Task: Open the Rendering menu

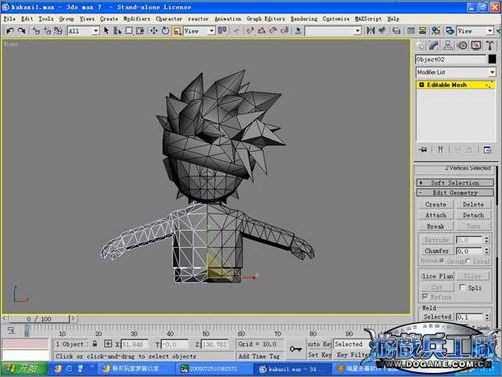Action: (304, 19)
